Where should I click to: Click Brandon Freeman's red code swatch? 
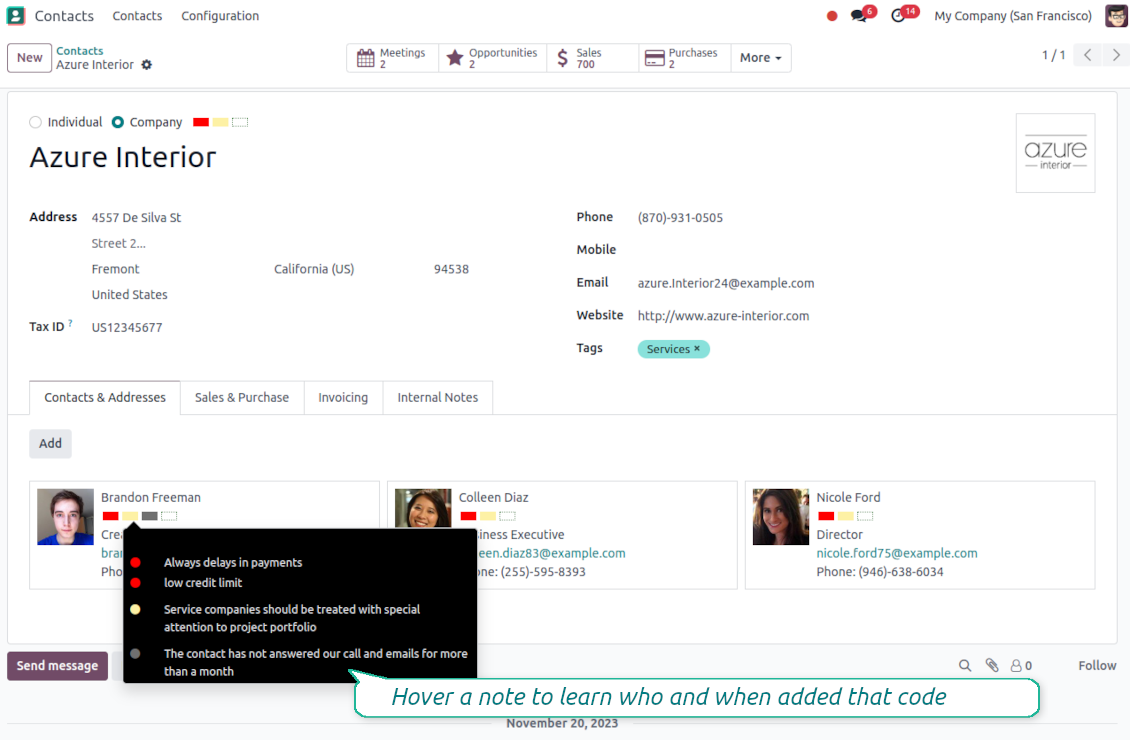point(110,516)
